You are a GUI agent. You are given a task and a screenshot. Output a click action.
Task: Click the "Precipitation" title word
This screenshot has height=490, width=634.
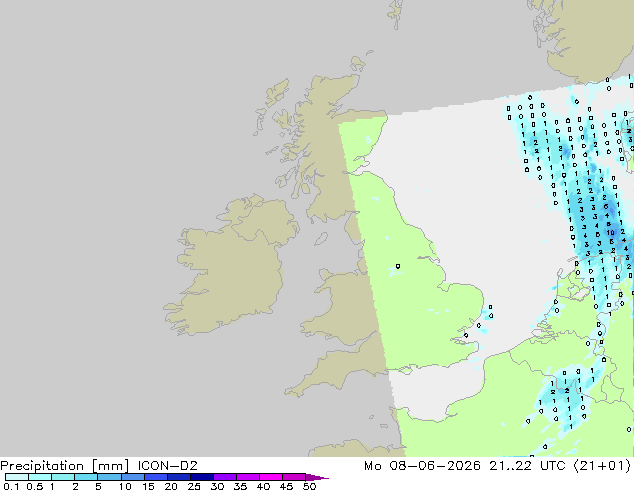(42, 466)
